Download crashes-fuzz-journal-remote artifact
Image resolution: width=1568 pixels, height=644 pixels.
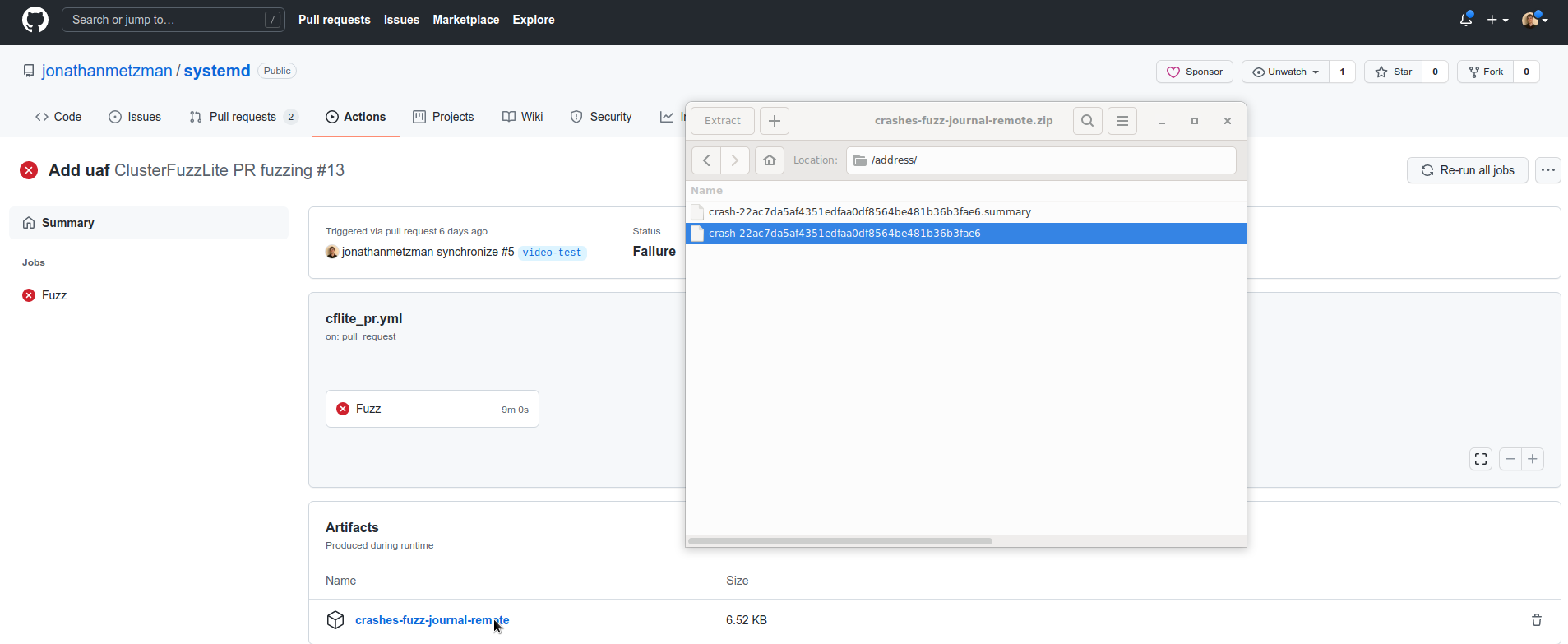pyautogui.click(x=432, y=620)
